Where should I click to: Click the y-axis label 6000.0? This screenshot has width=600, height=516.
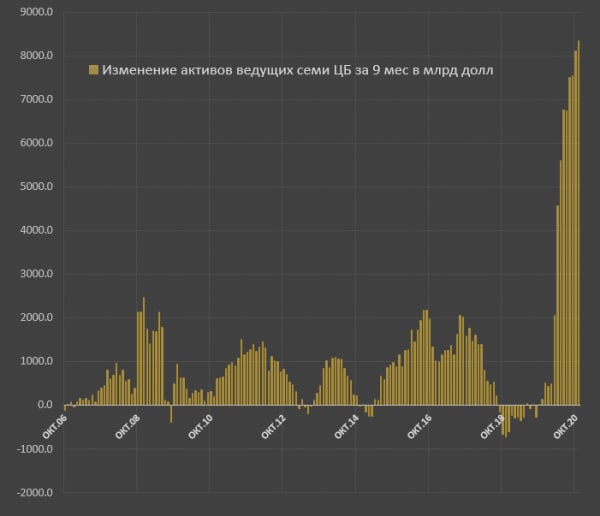[36, 143]
